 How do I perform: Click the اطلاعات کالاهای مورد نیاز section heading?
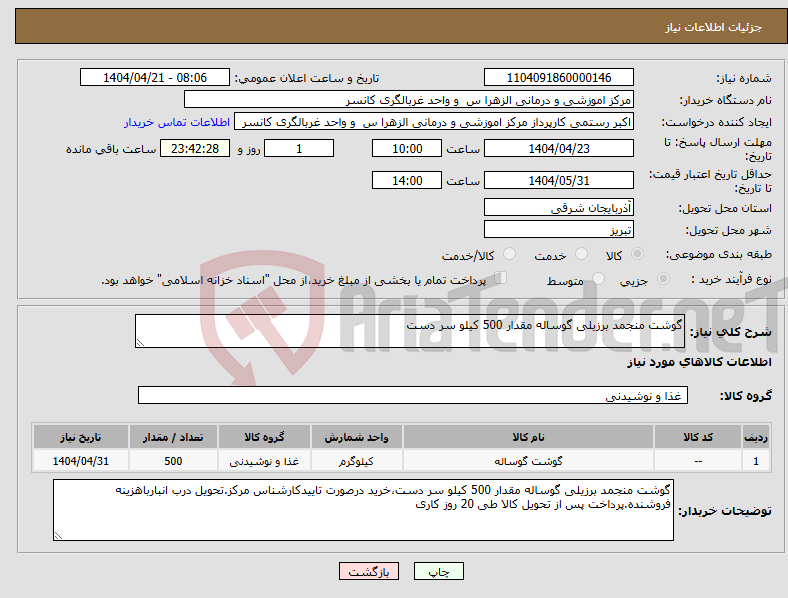699,362
